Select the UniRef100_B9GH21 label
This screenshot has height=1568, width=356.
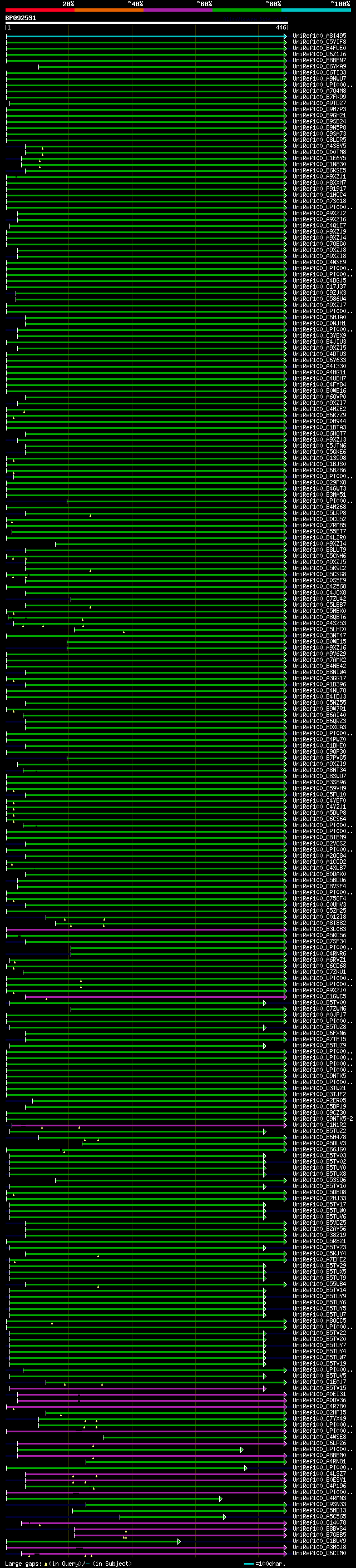point(319,116)
